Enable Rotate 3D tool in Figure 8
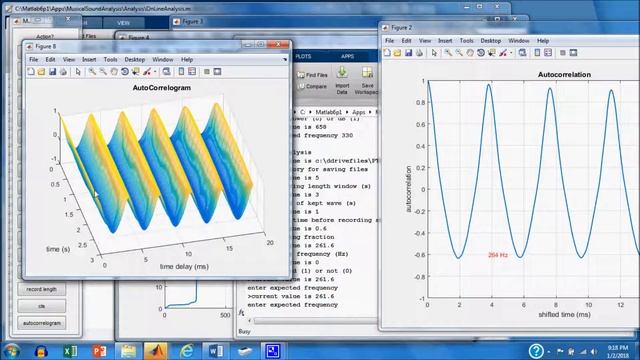Screen dimensions: 640x360 [x=124, y=72]
